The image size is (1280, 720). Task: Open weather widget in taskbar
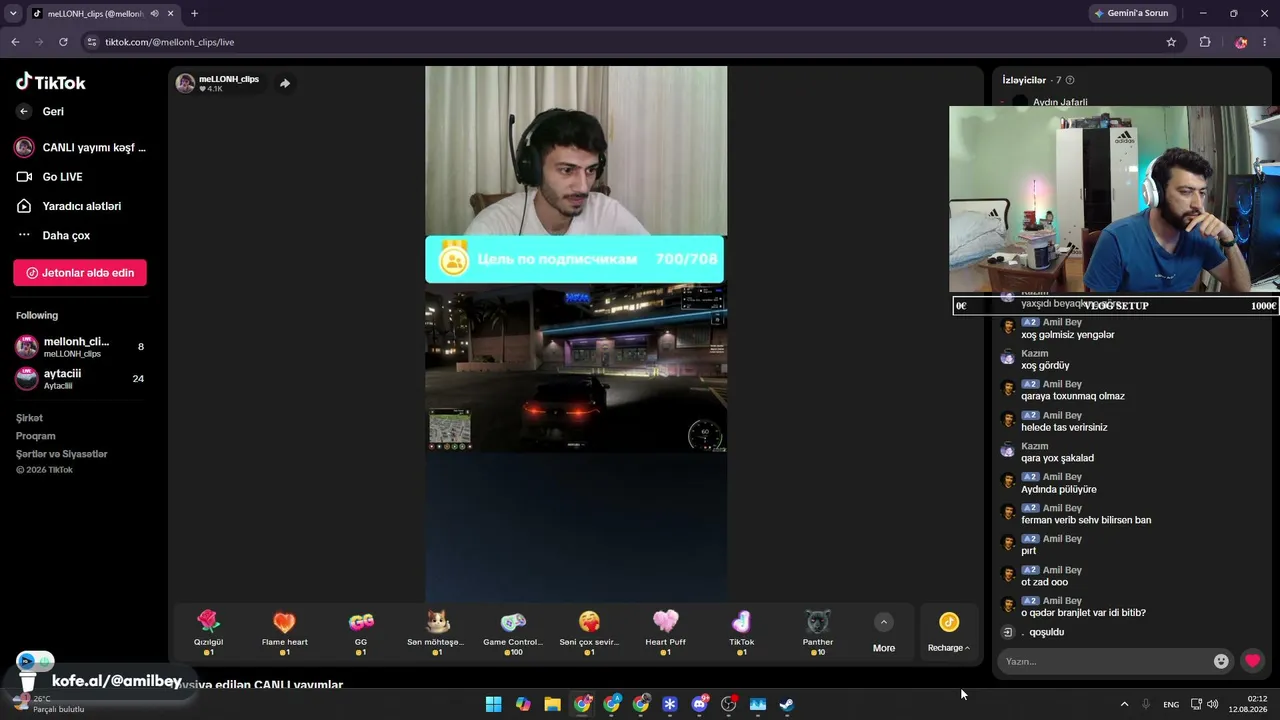(48, 704)
